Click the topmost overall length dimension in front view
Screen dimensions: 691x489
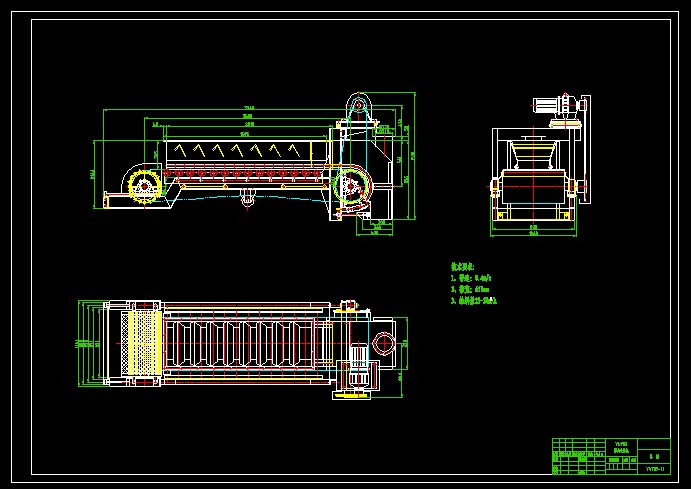247,108
